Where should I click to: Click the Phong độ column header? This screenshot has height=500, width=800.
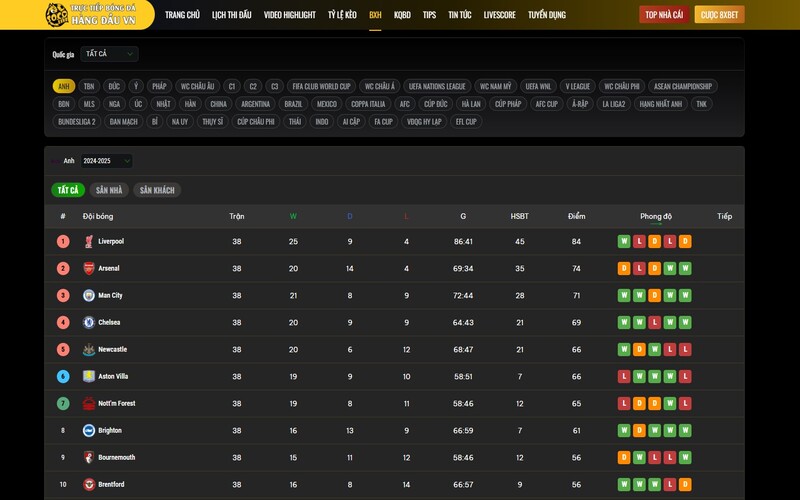(x=656, y=216)
